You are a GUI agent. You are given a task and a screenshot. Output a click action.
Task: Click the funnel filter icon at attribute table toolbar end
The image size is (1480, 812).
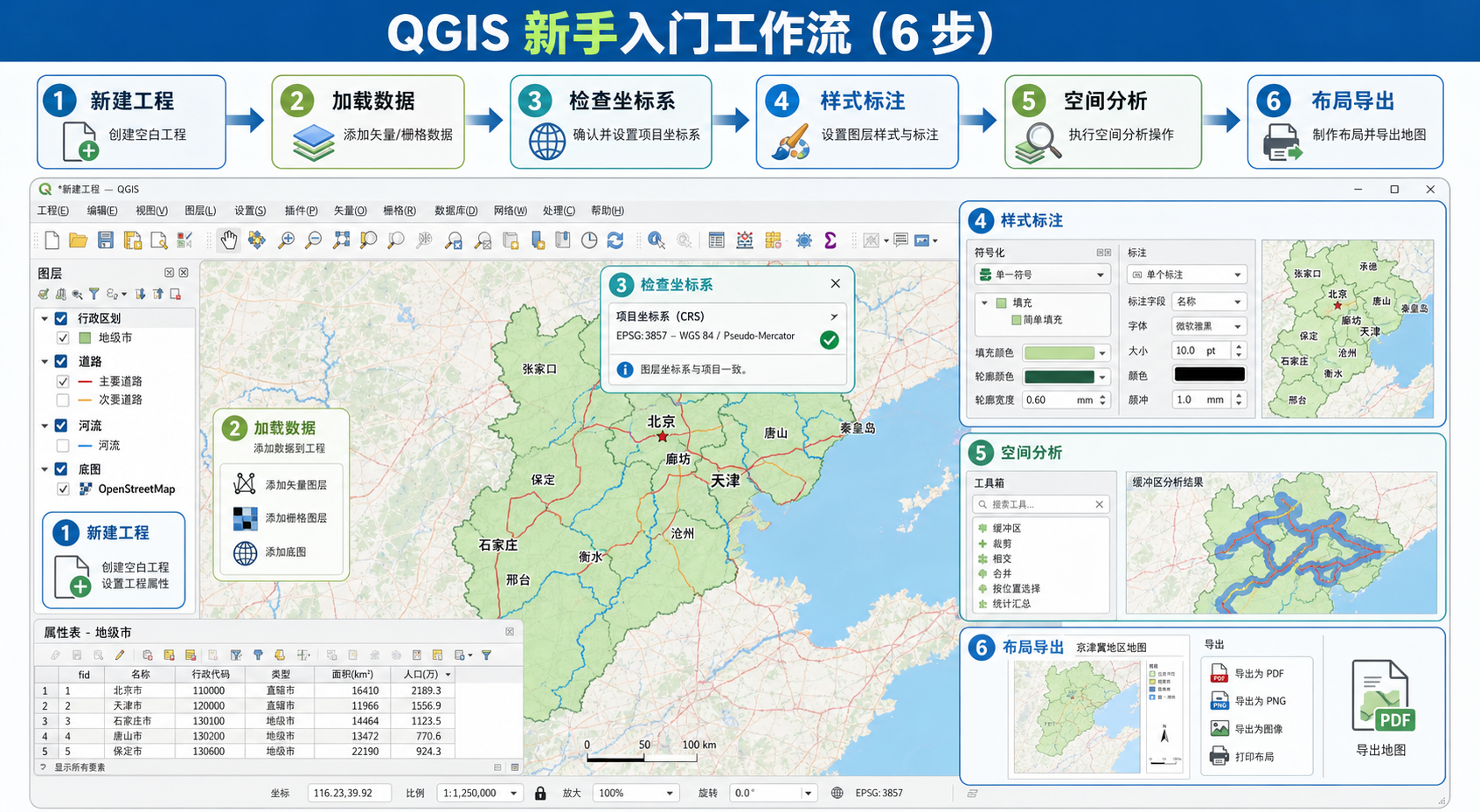coord(486,655)
